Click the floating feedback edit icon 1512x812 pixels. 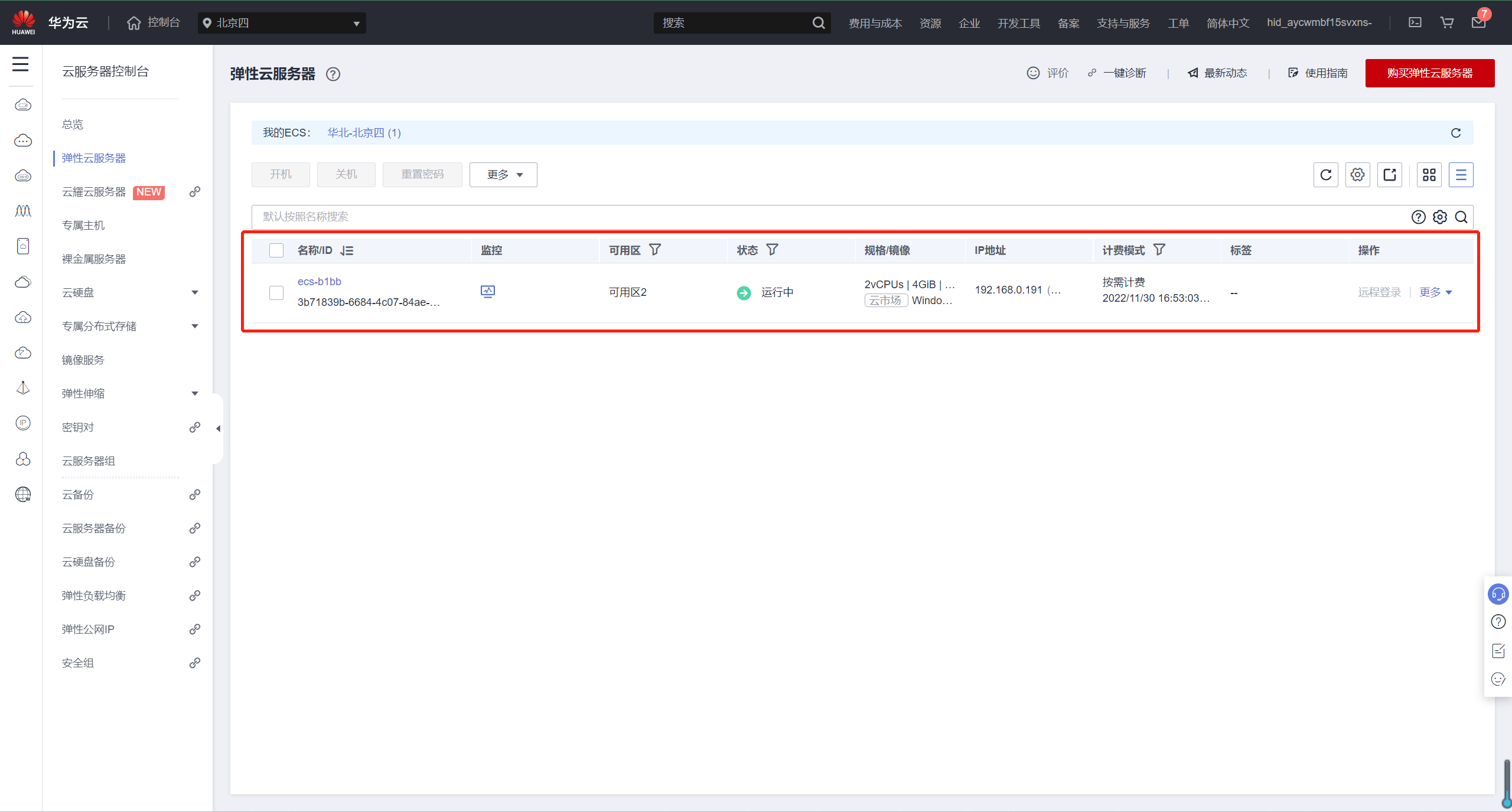(1498, 651)
